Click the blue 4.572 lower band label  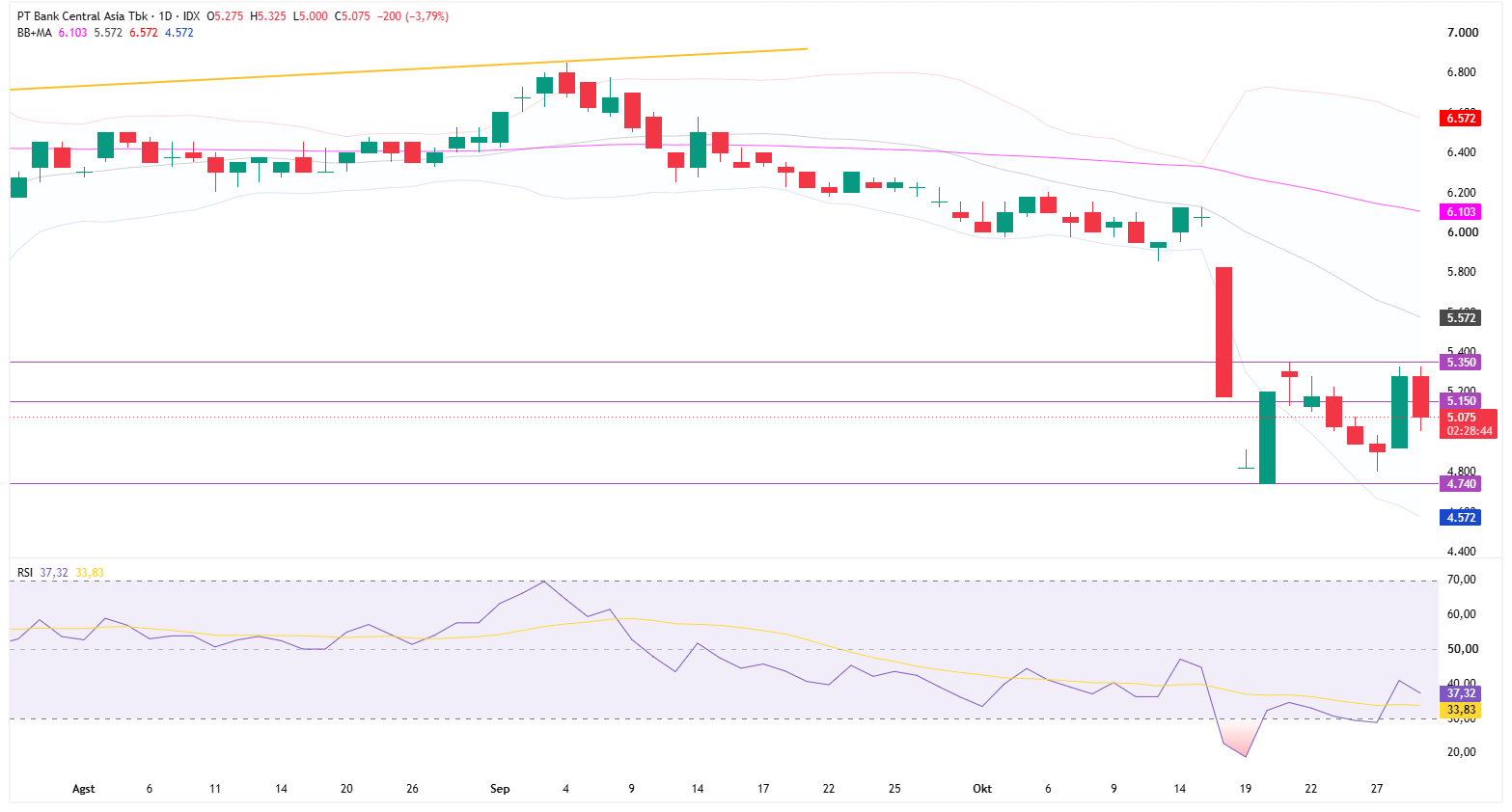1461,518
